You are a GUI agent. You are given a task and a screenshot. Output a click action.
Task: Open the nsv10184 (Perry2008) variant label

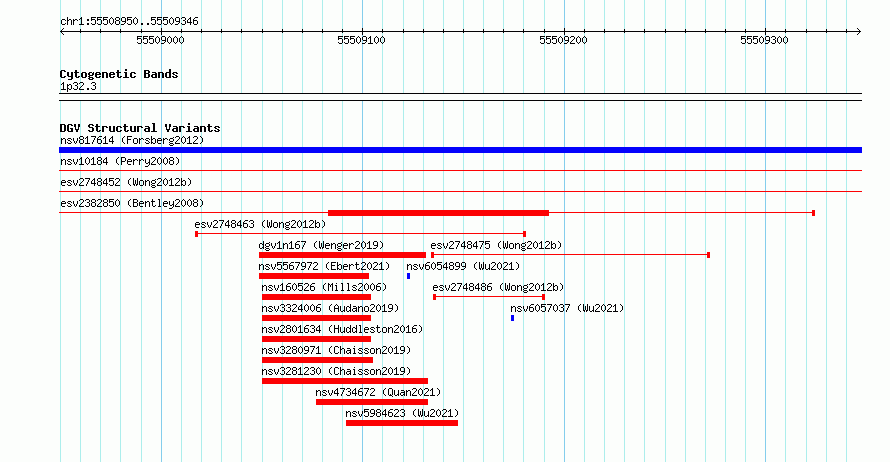pos(120,161)
